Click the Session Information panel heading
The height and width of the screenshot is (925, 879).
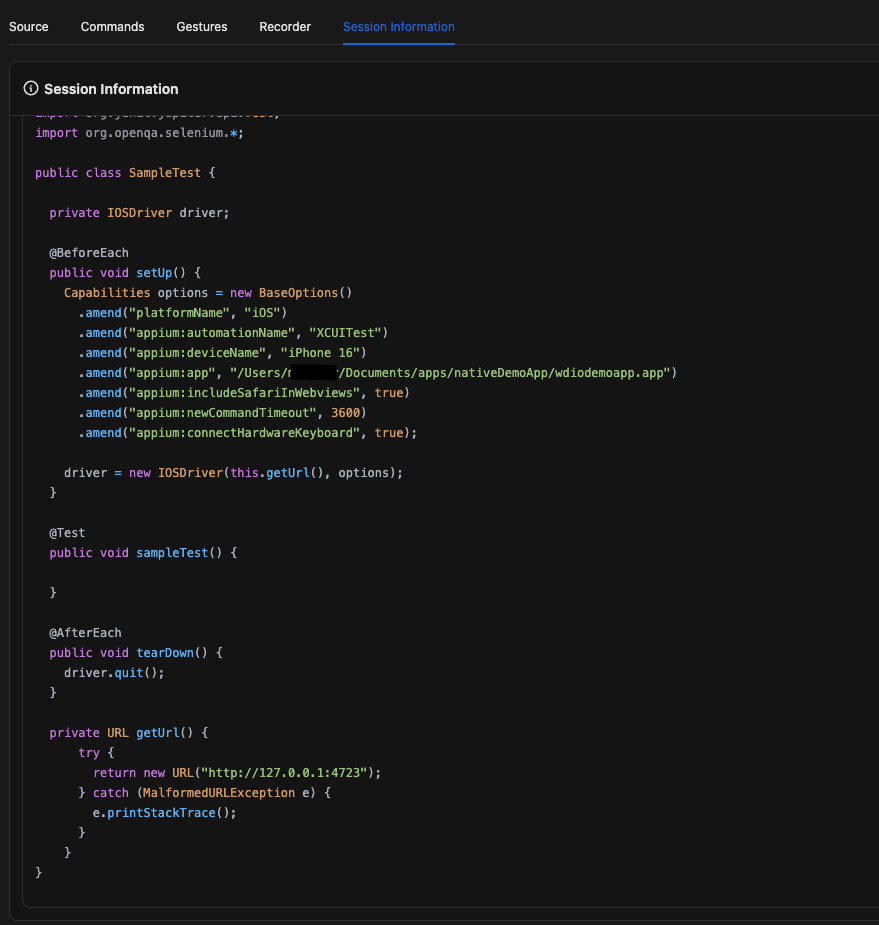tap(111, 89)
